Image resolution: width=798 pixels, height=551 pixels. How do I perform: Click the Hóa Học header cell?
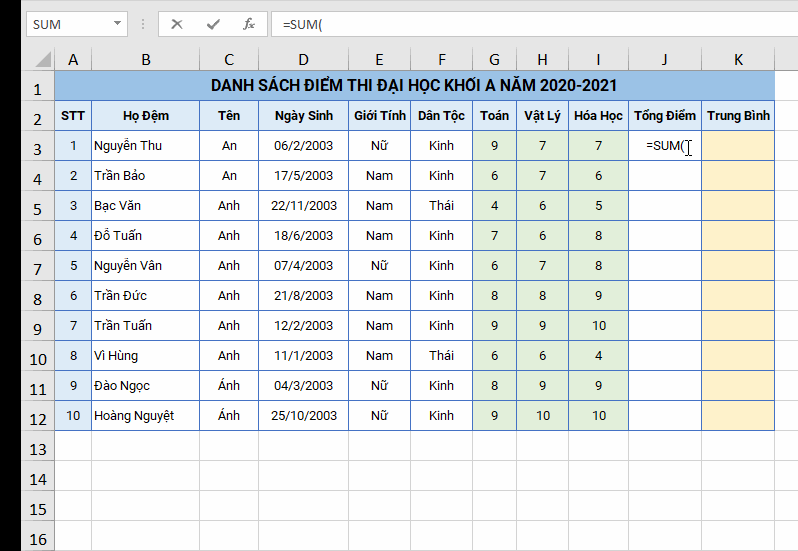[x=598, y=115]
